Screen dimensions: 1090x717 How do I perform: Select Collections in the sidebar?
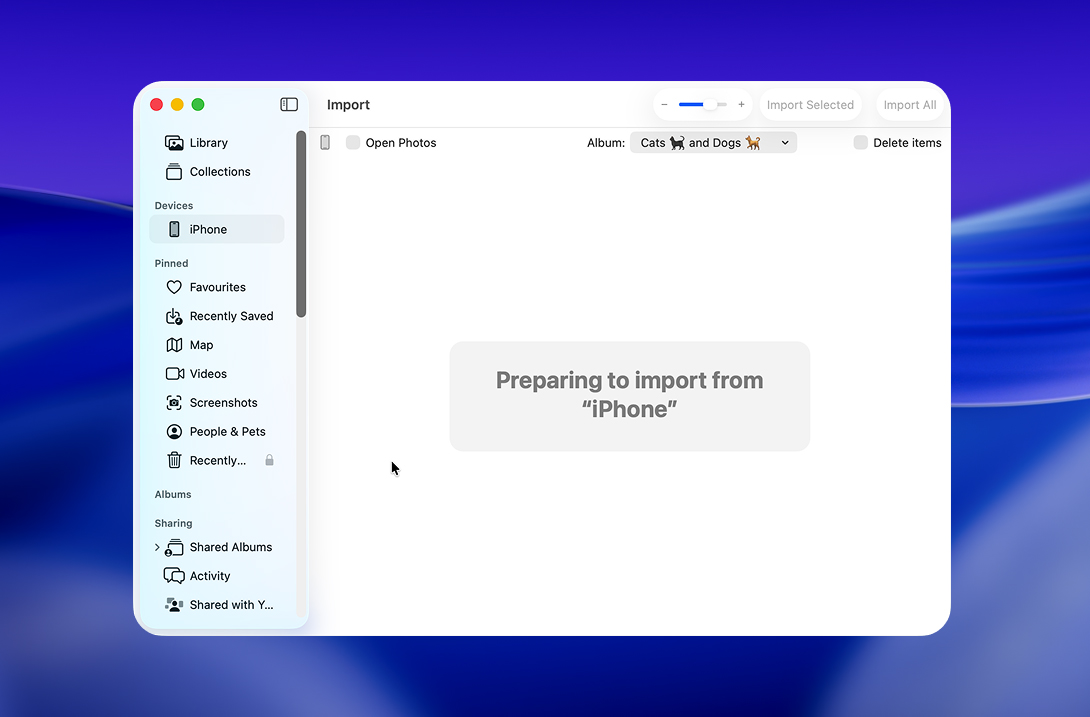click(217, 172)
